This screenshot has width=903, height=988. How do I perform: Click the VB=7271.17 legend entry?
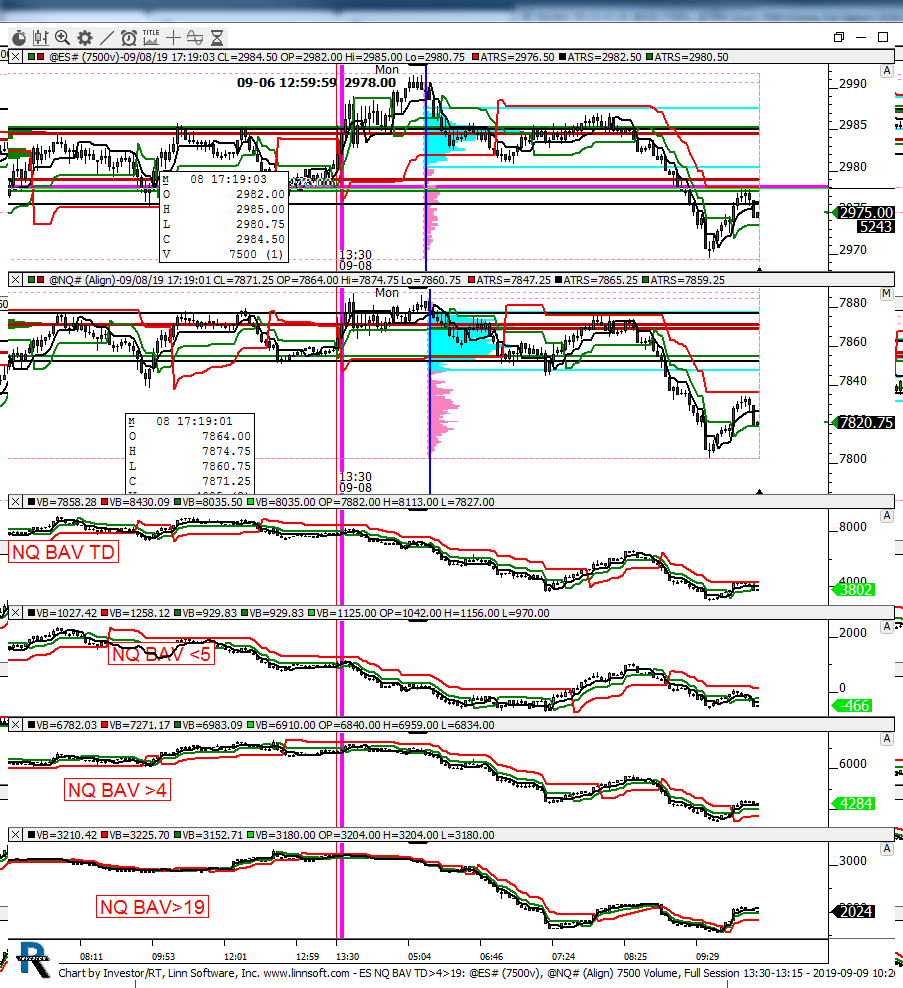pos(135,725)
